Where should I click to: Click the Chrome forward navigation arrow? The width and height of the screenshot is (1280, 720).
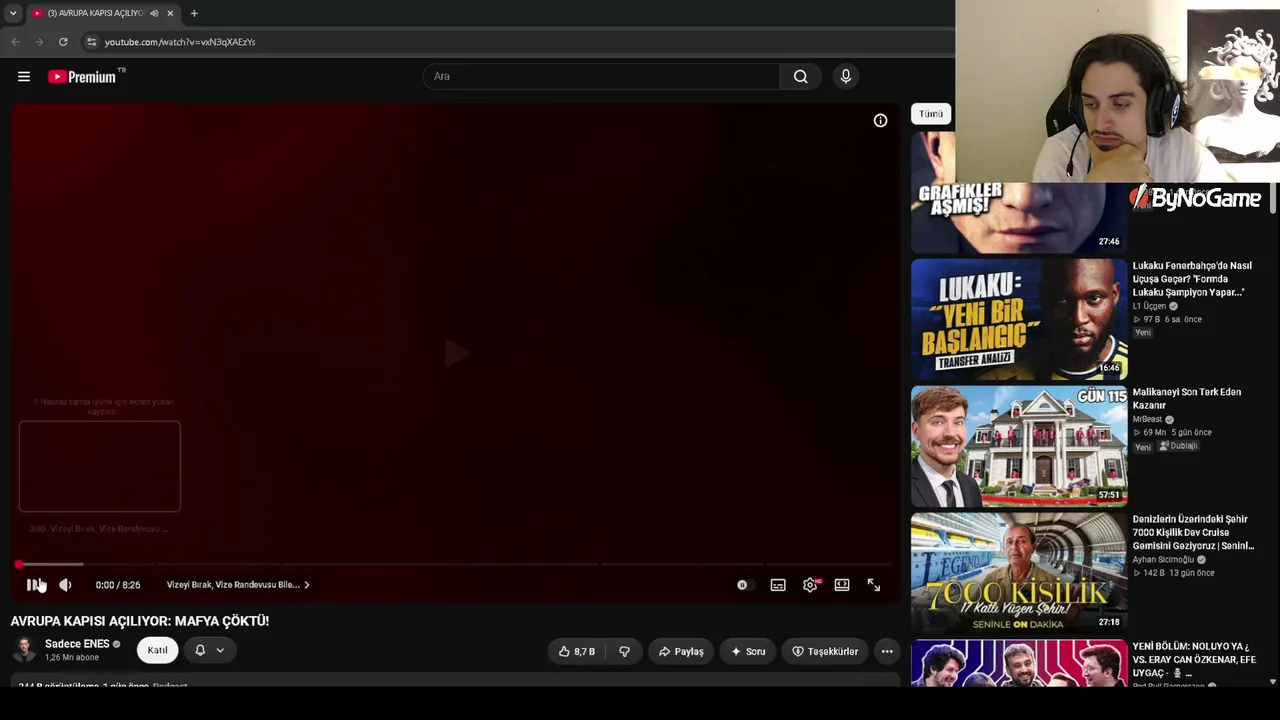pyautogui.click(x=39, y=42)
